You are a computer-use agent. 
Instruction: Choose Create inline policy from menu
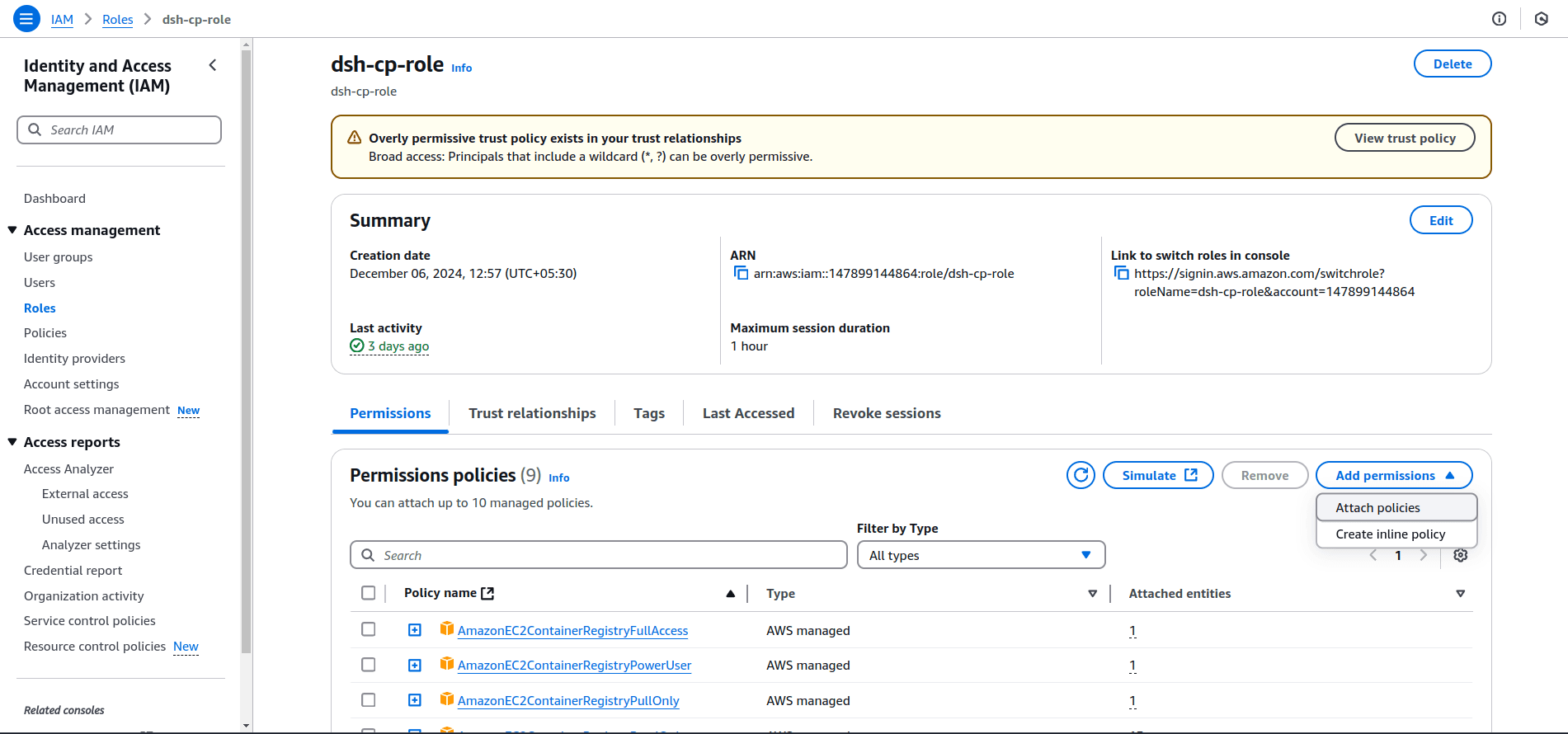(1396, 534)
